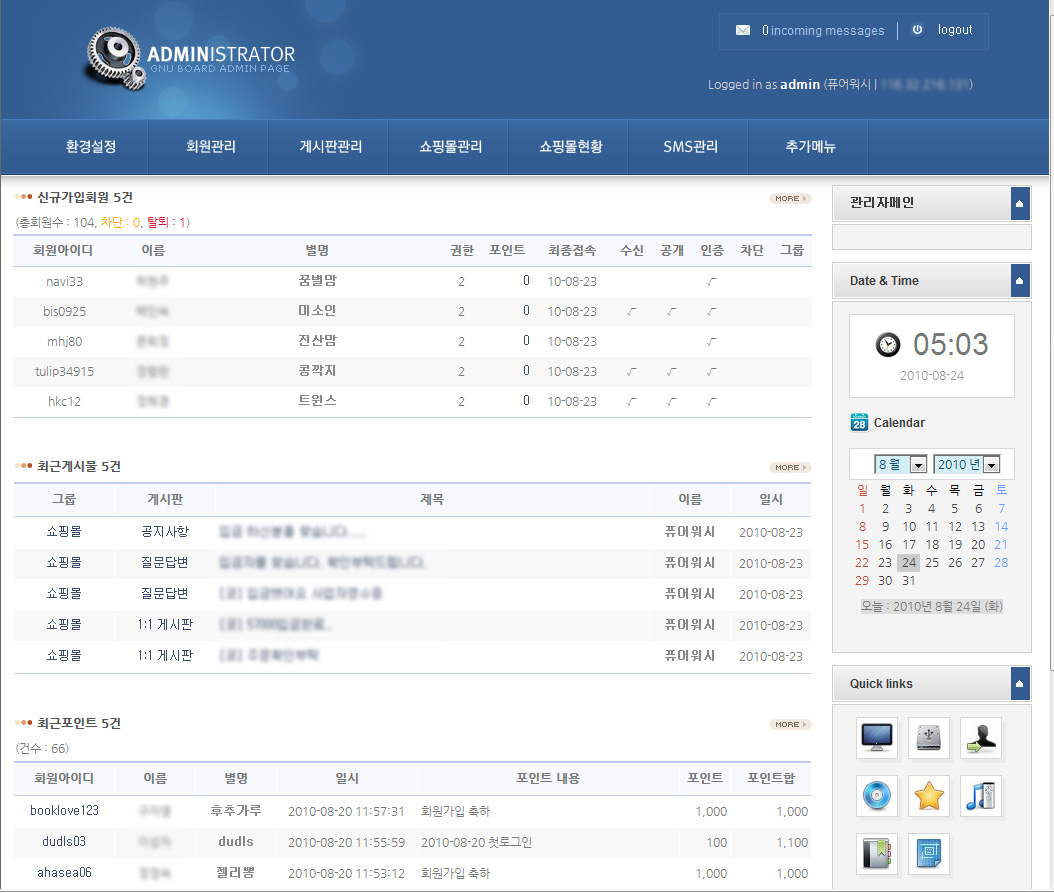The height and width of the screenshot is (893, 1054).
Task: Open the USB drive quick link icon
Action: (929, 738)
